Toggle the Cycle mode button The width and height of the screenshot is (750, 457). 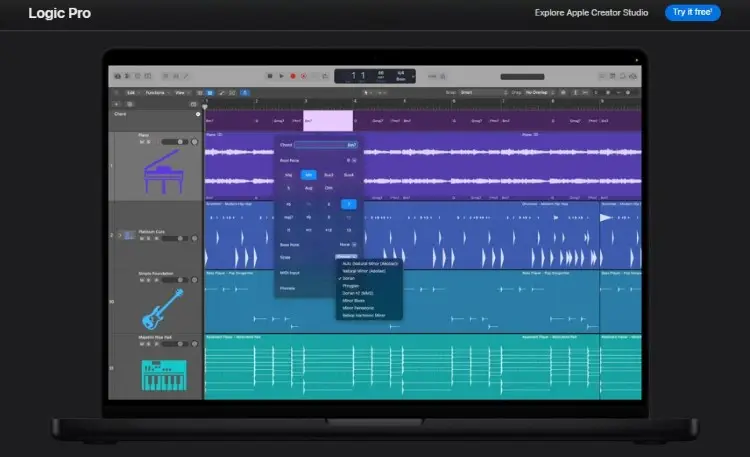coord(325,76)
